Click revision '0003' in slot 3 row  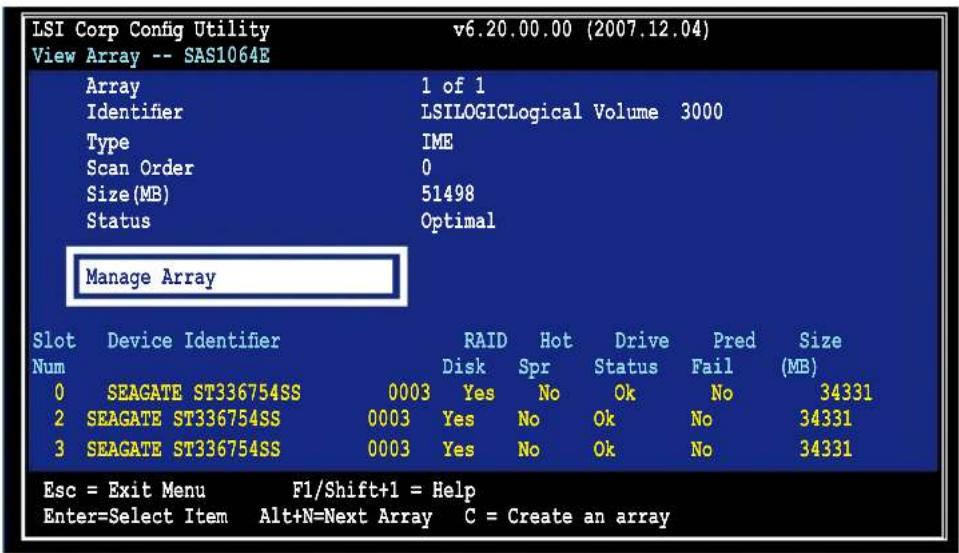(388, 448)
